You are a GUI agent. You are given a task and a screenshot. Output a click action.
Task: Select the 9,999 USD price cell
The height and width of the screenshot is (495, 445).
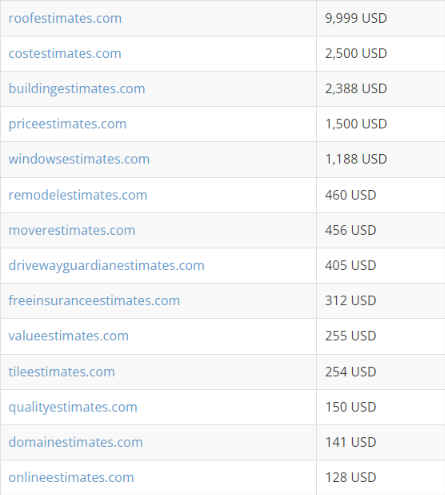[x=381, y=18]
